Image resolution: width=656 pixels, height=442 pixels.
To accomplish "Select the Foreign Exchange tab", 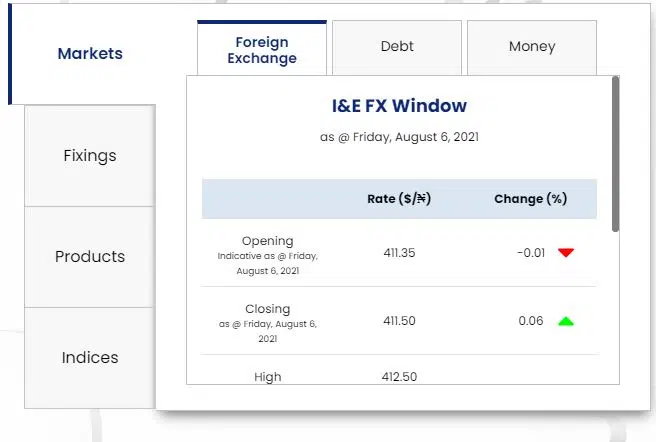I will [x=262, y=50].
